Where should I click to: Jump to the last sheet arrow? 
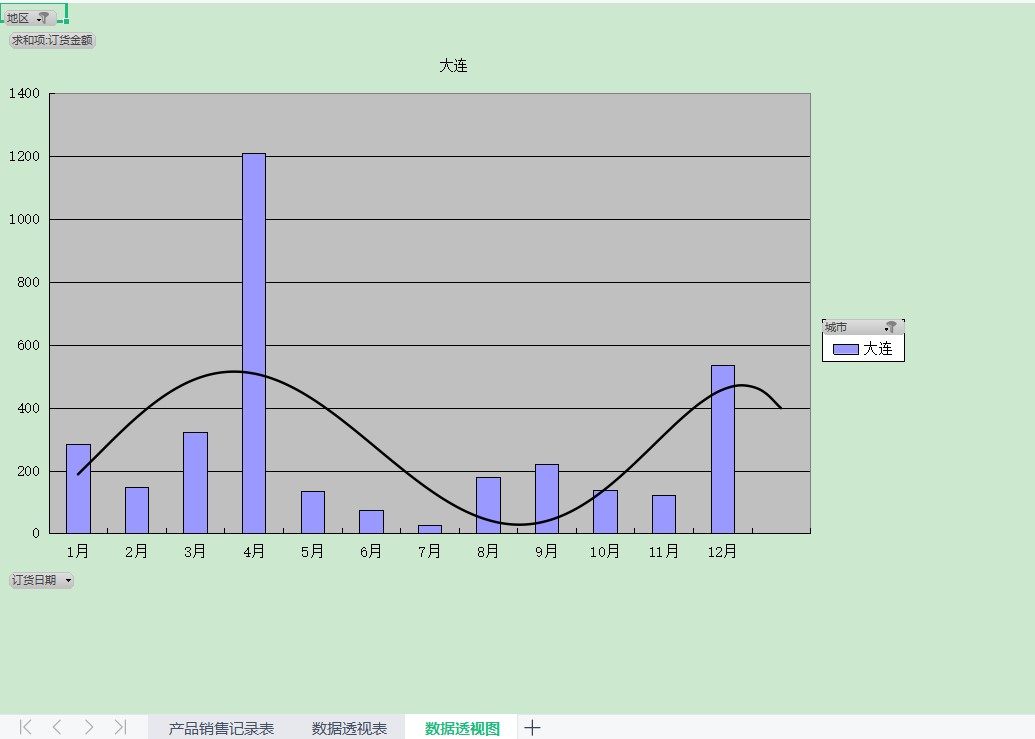point(120,727)
